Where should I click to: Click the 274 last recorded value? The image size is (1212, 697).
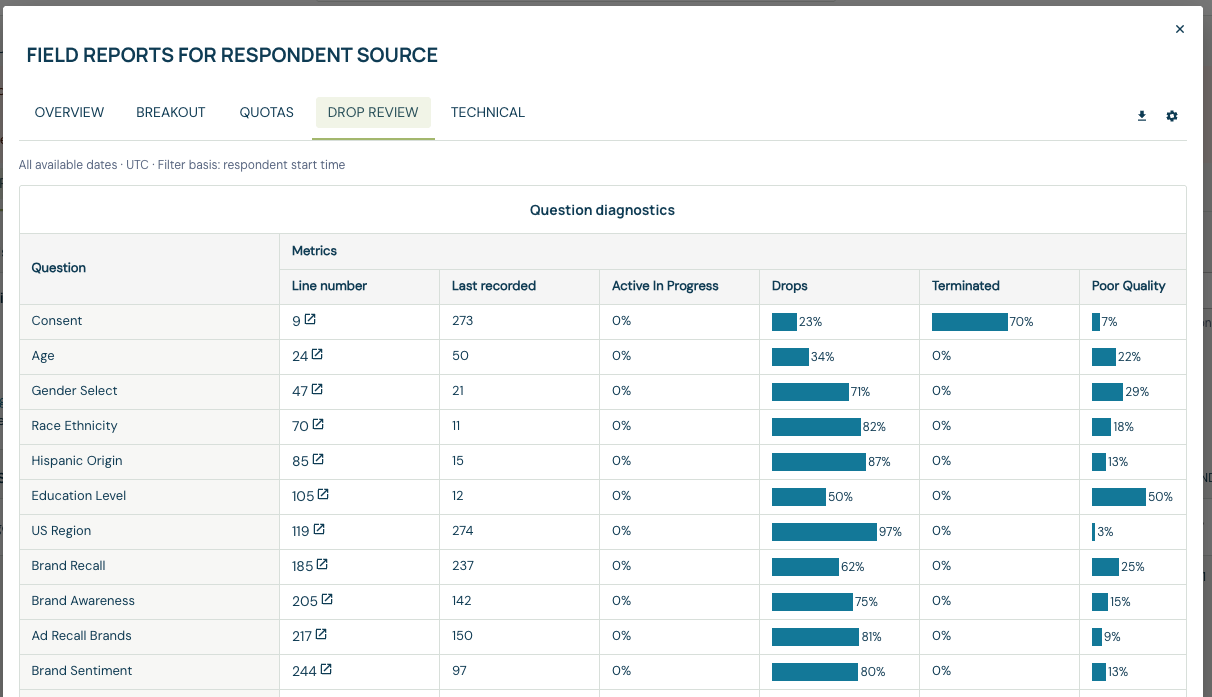(x=462, y=531)
